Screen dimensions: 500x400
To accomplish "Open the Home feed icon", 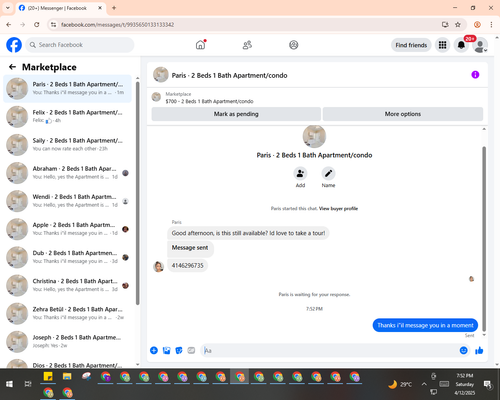I will point(200,45).
